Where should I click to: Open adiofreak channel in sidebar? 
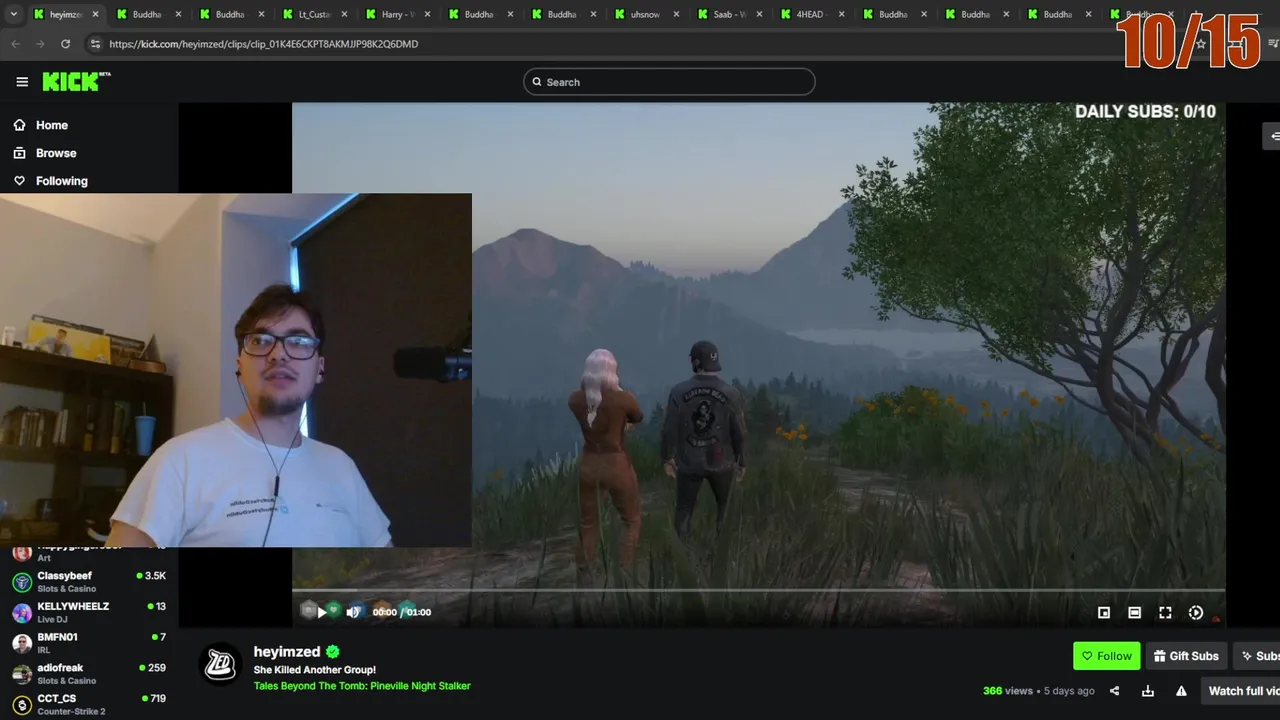pos(89,674)
